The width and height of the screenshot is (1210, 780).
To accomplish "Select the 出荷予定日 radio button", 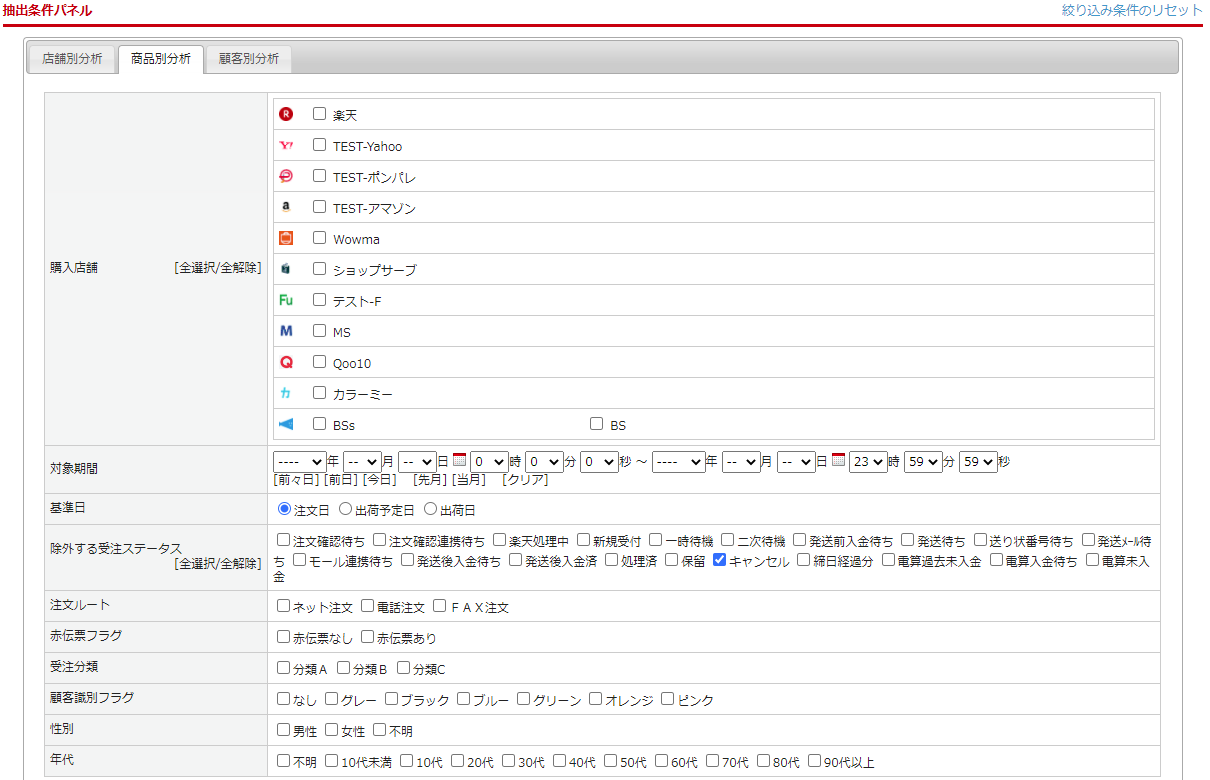I will pos(345,509).
